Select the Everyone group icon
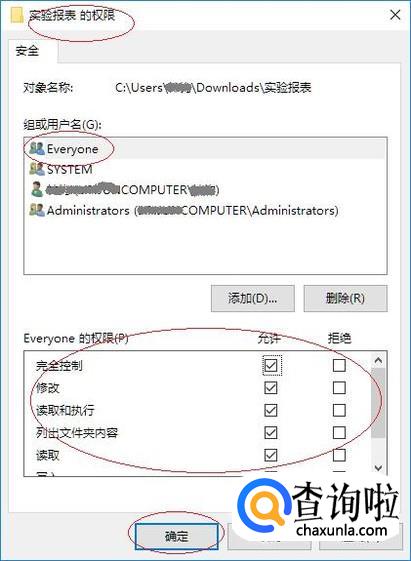The width and height of the screenshot is (411, 561). (x=37, y=148)
